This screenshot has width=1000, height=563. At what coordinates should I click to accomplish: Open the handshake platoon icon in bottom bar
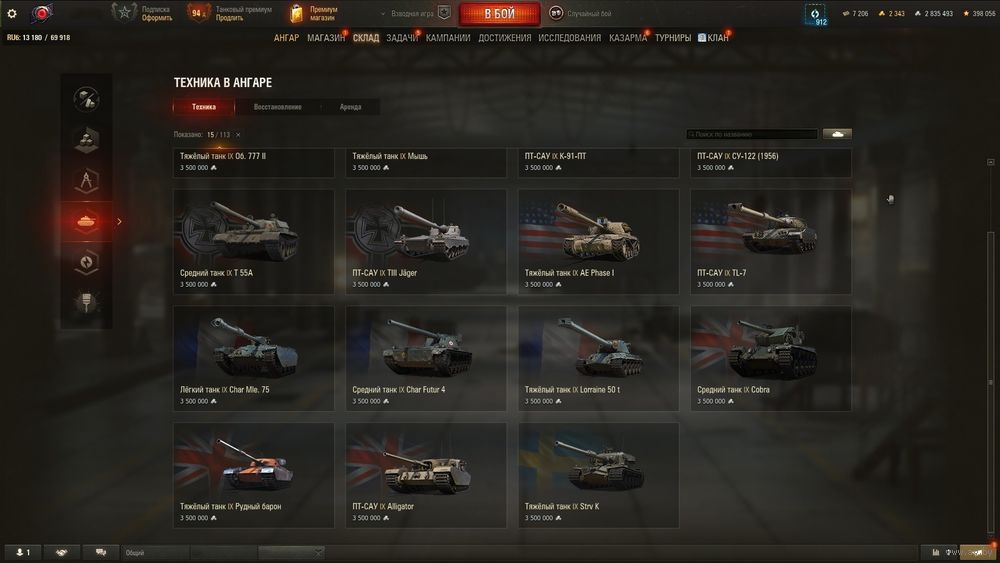click(62, 552)
